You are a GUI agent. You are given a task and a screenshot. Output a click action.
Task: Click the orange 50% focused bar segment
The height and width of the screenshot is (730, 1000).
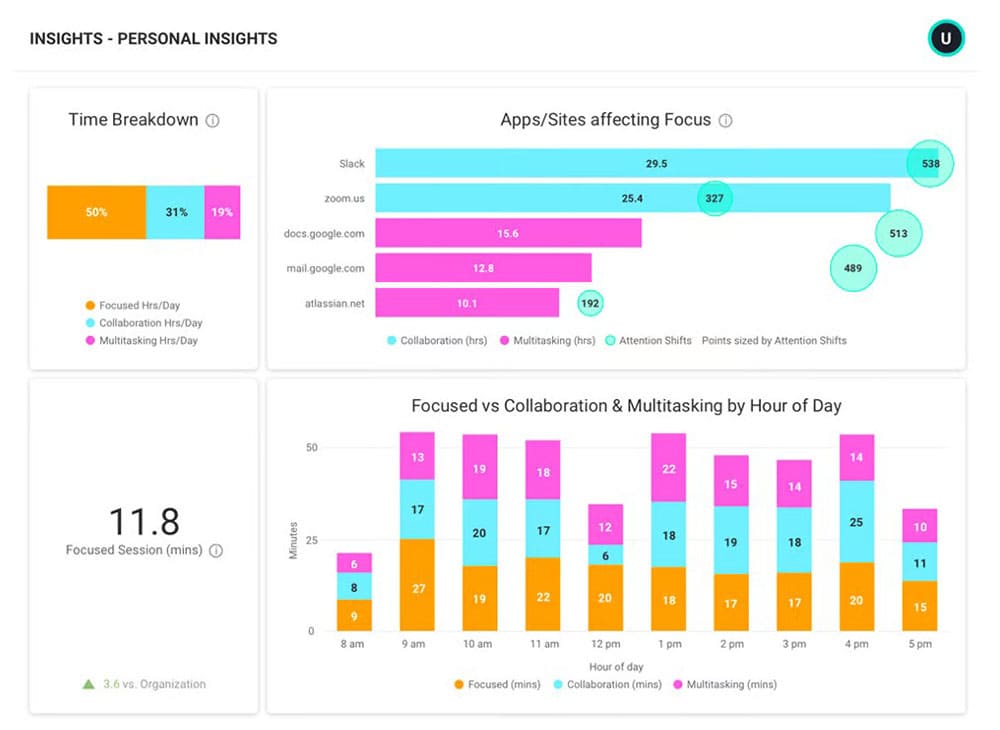click(96, 212)
